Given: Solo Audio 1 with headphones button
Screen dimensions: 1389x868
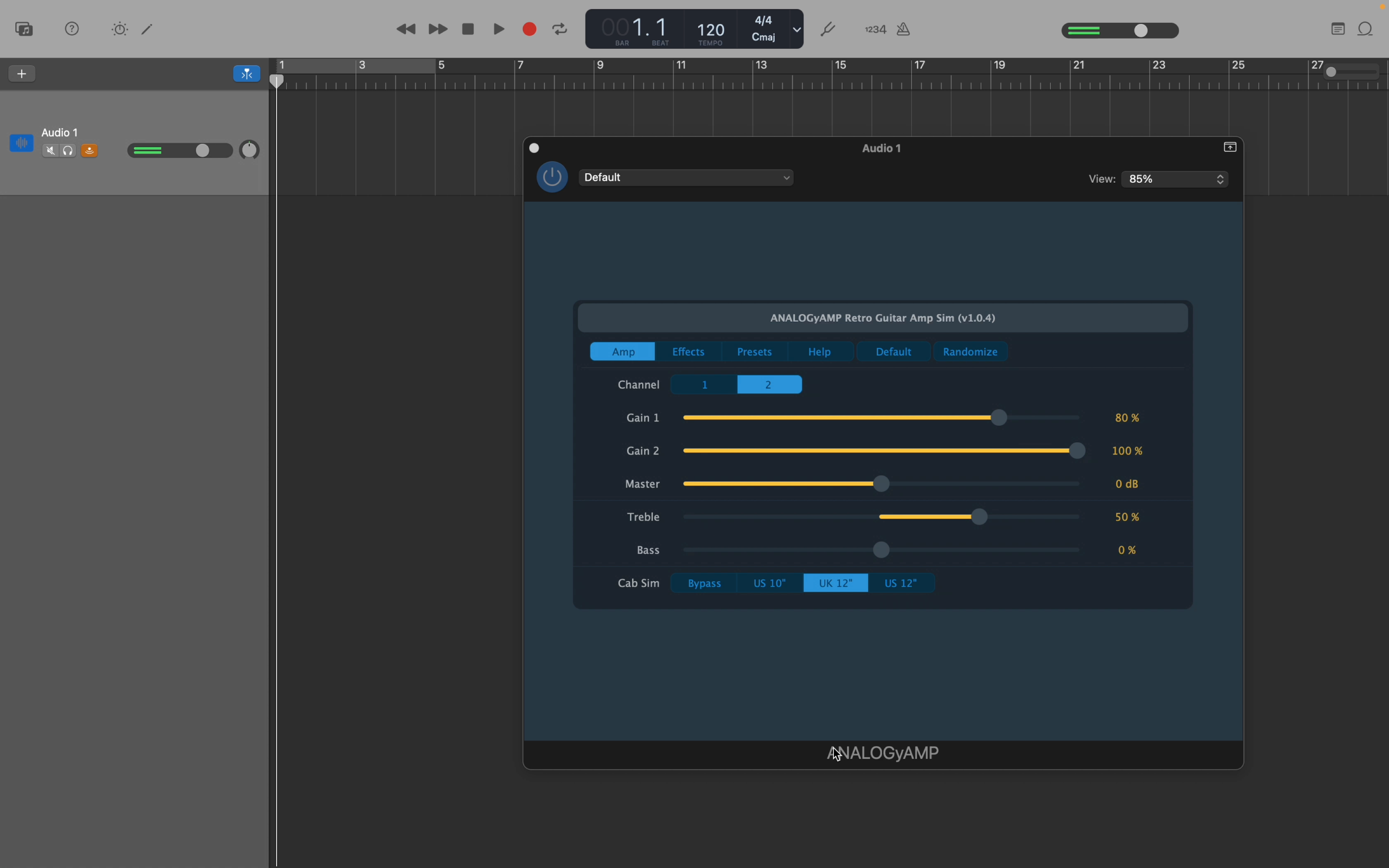Looking at the screenshot, I should point(69,151).
